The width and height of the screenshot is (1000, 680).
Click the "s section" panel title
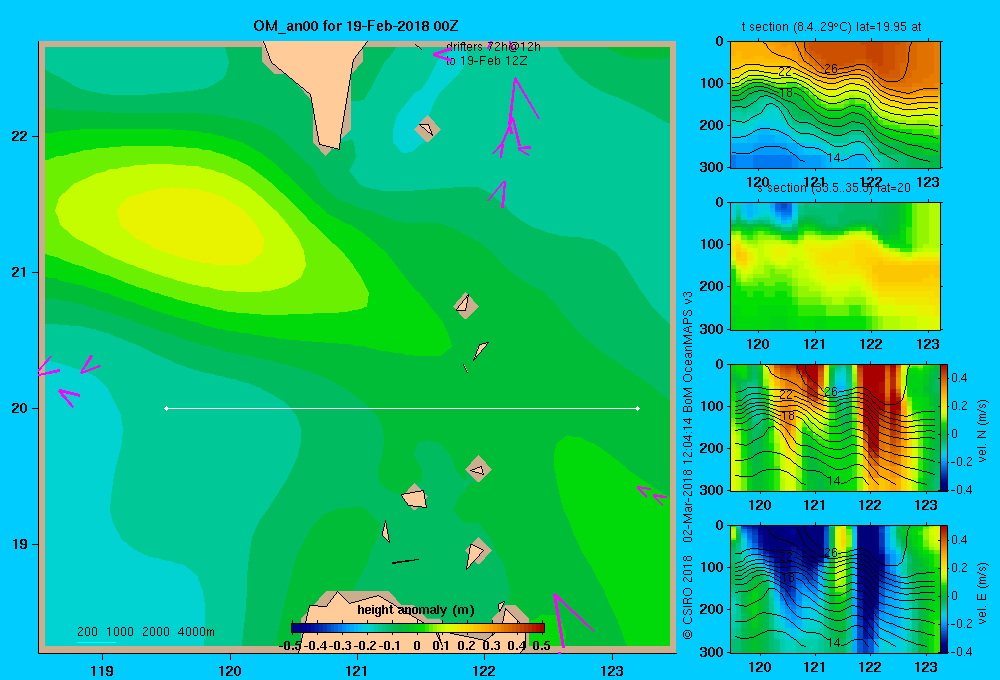click(x=833, y=188)
